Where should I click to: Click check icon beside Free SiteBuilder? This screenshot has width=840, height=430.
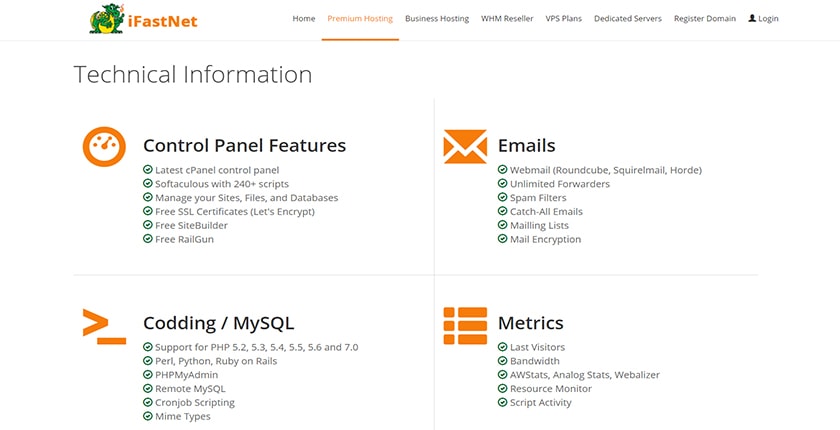coord(148,225)
